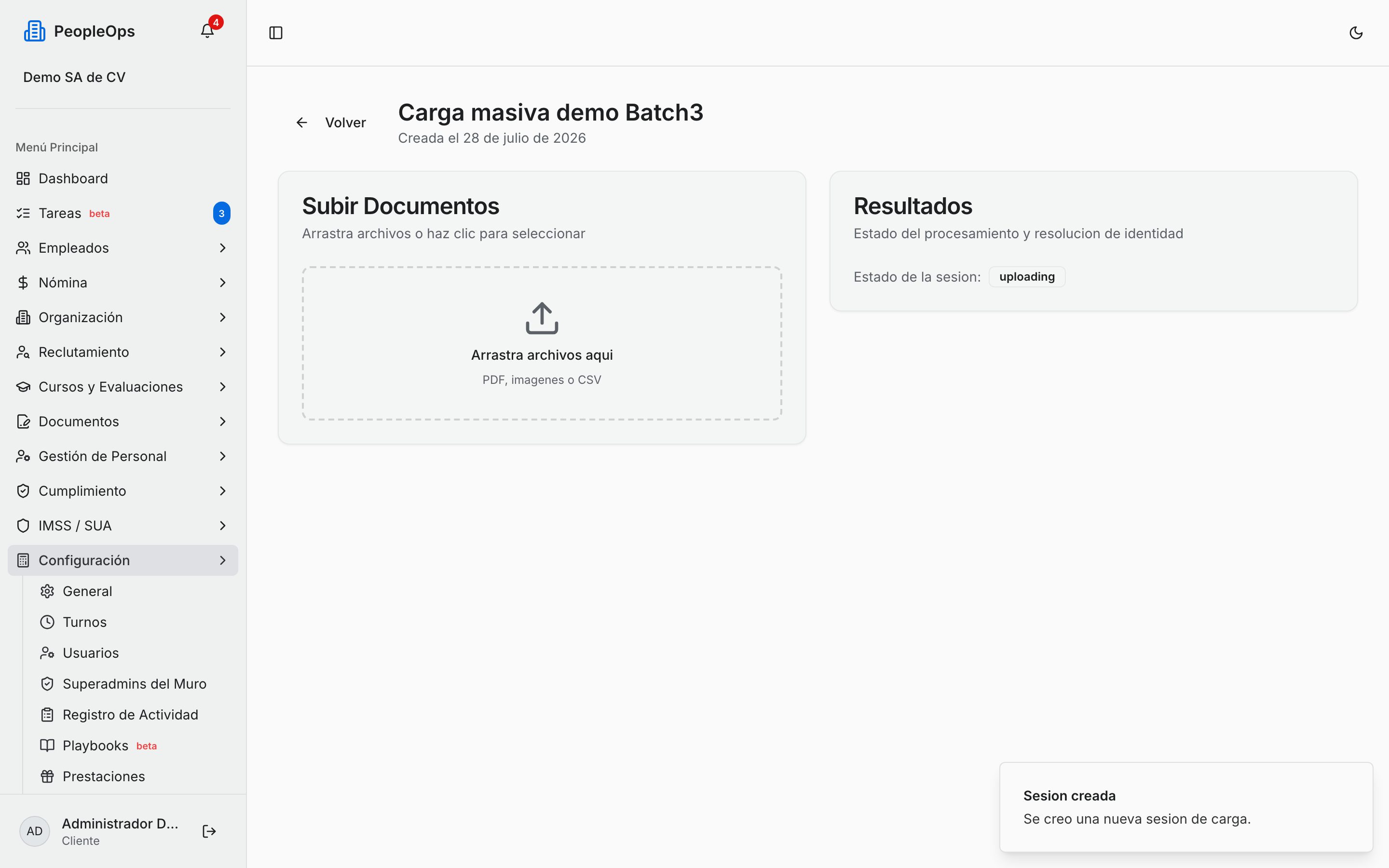1389x868 pixels.
Task: Click the Sesion creada toast notification
Action: tap(1186, 807)
